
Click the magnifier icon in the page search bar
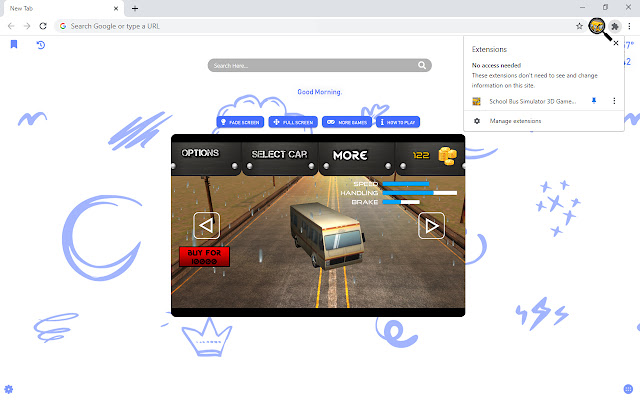point(422,65)
